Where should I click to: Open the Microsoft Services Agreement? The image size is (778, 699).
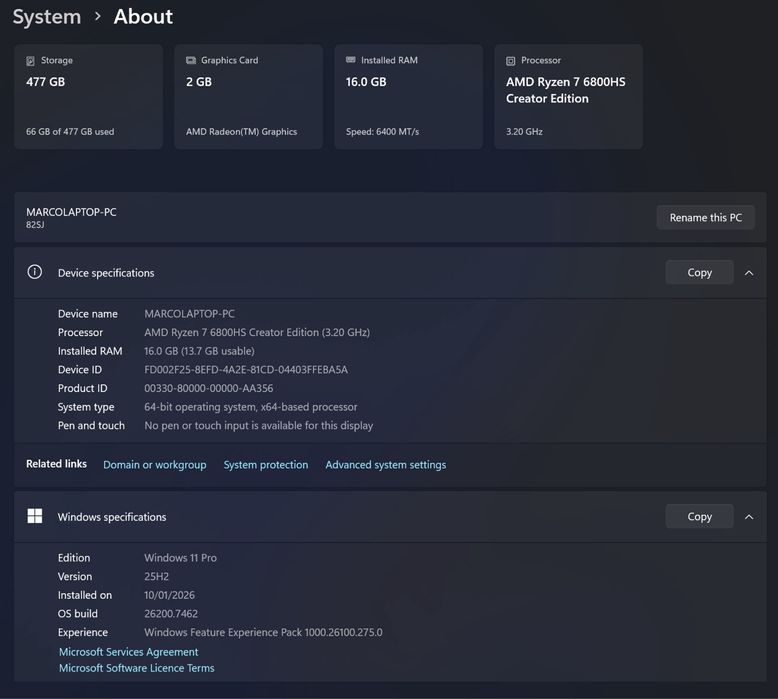[x=128, y=652]
